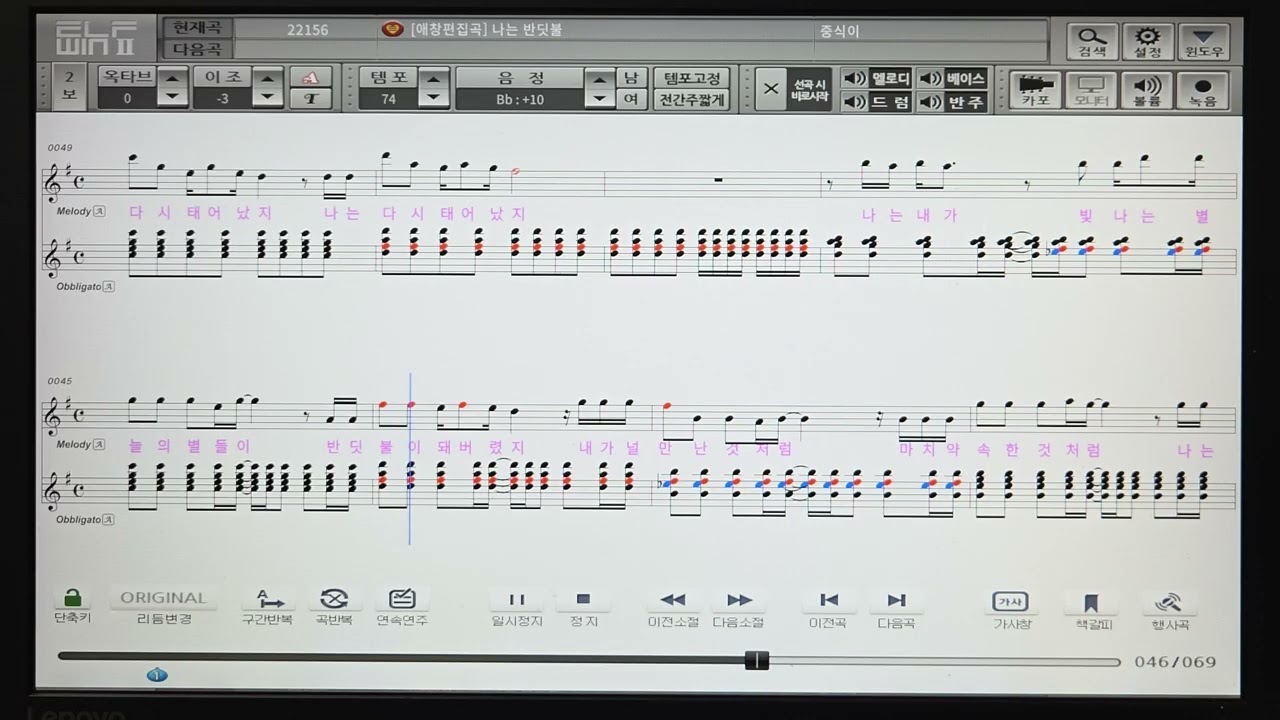Open the 행사곡 event songs icon

tap(1169, 608)
